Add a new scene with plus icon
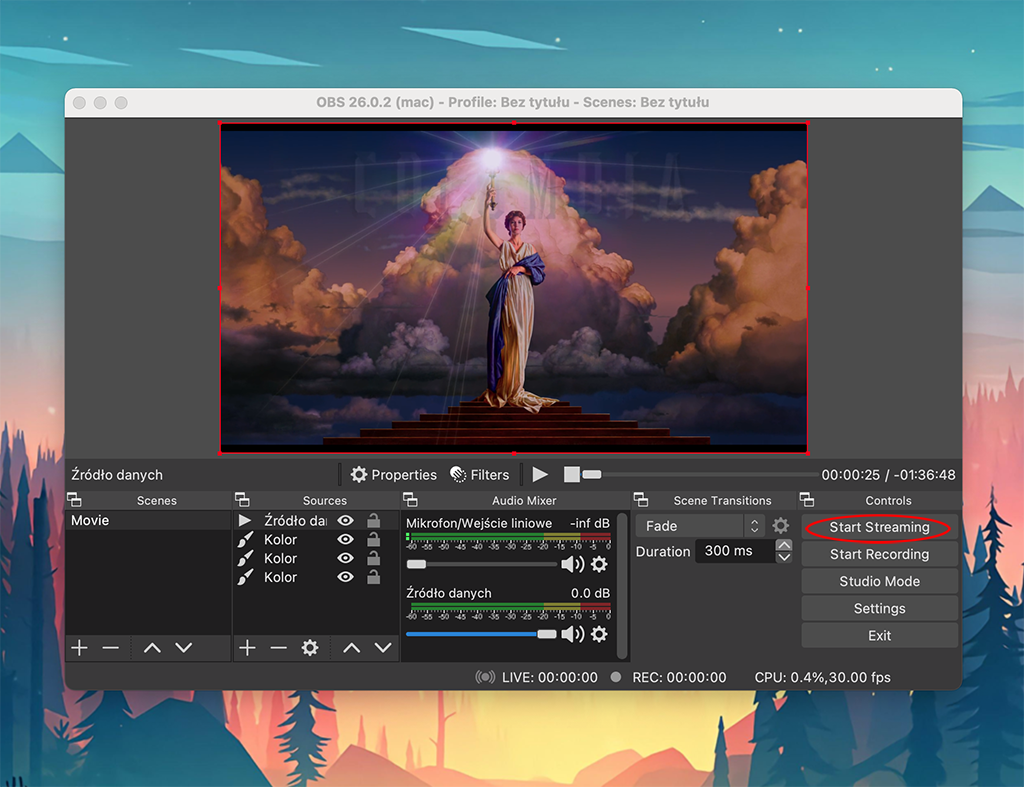The image size is (1024, 787). pos(80,648)
